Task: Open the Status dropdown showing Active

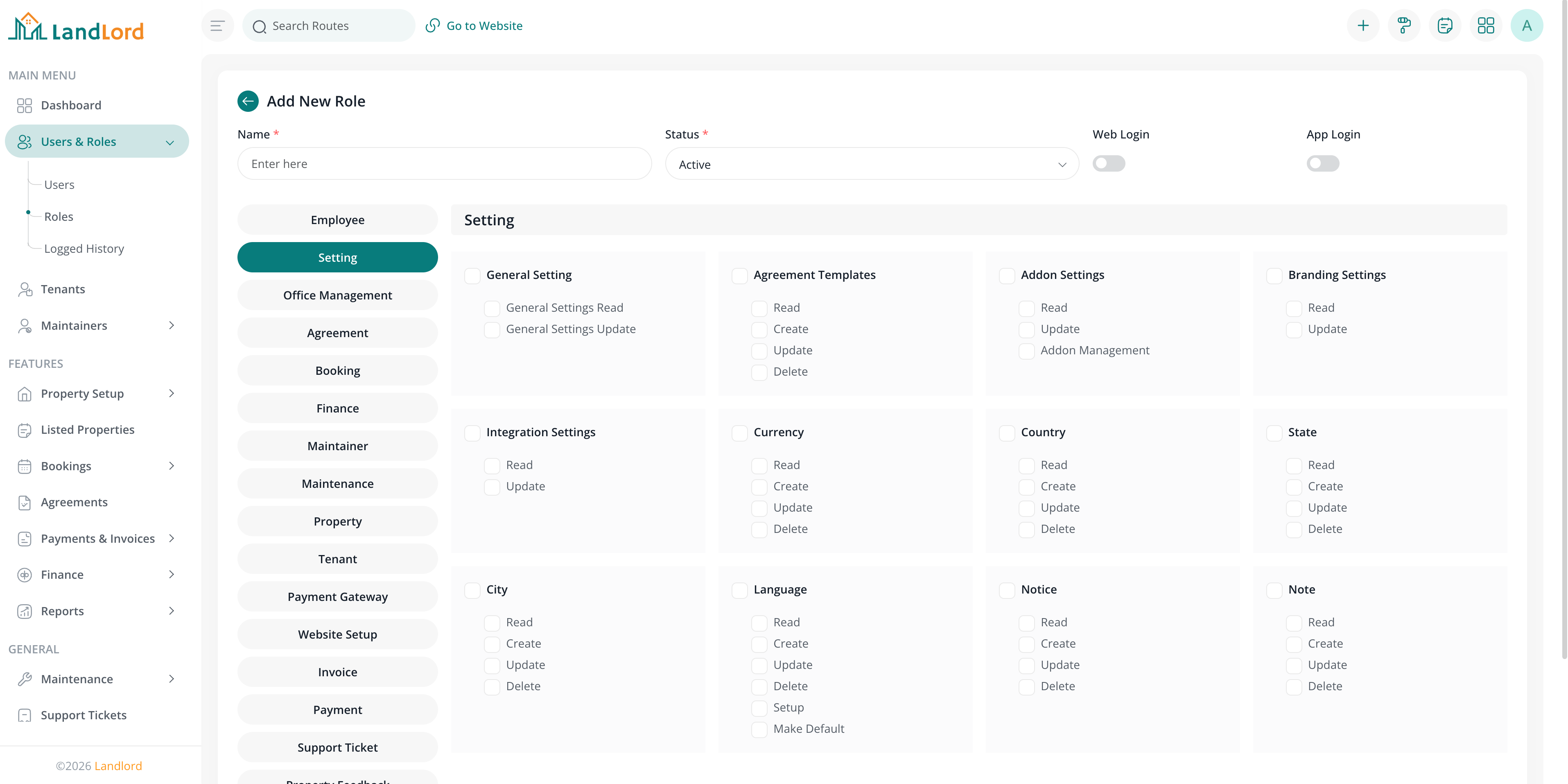Action: point(872,164)
